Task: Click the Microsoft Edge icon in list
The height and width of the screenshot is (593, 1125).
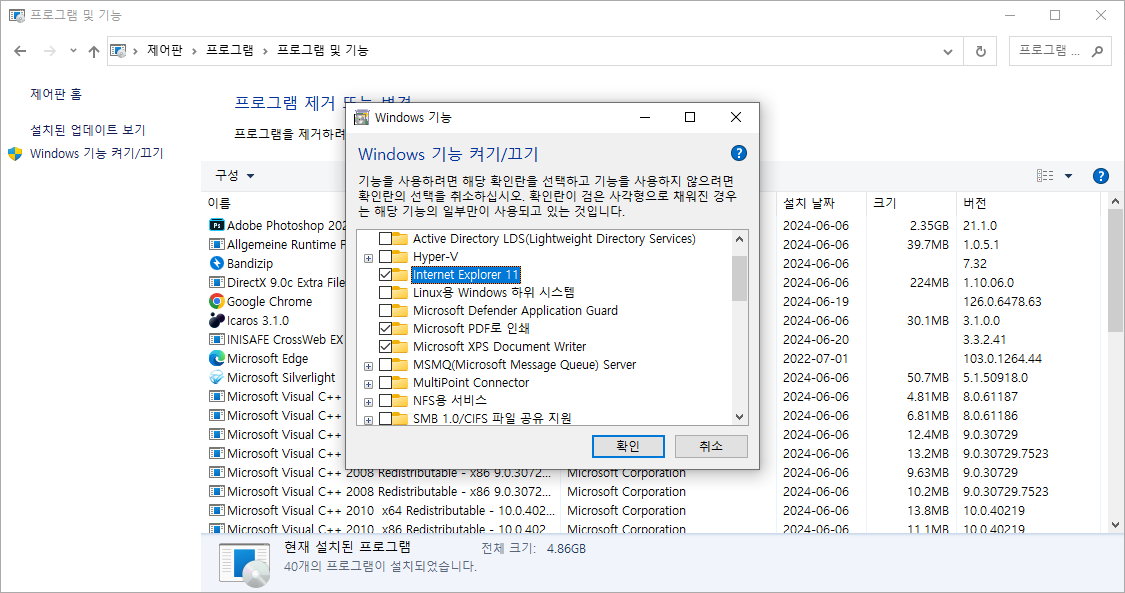Action: coord(216,359)
